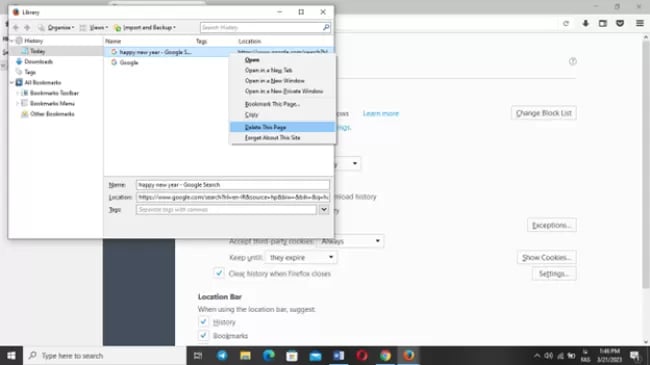
Task: Expand the Bookmarks Menu folder
Action: click(17, 103)
